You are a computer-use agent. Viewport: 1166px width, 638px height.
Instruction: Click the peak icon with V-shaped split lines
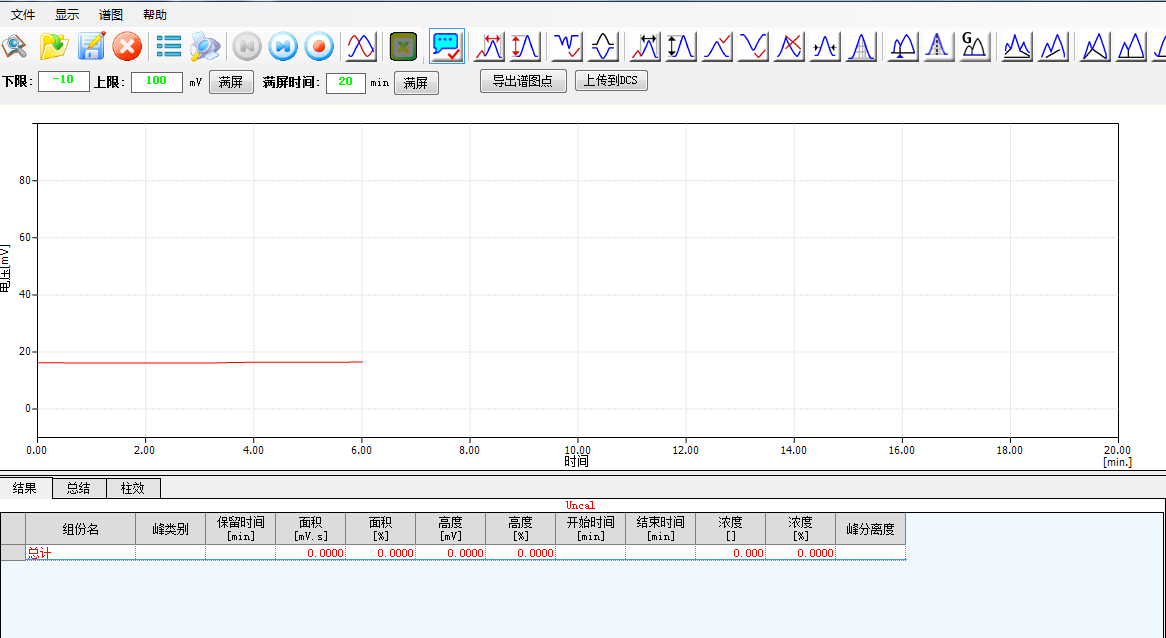pos(1095,47)
